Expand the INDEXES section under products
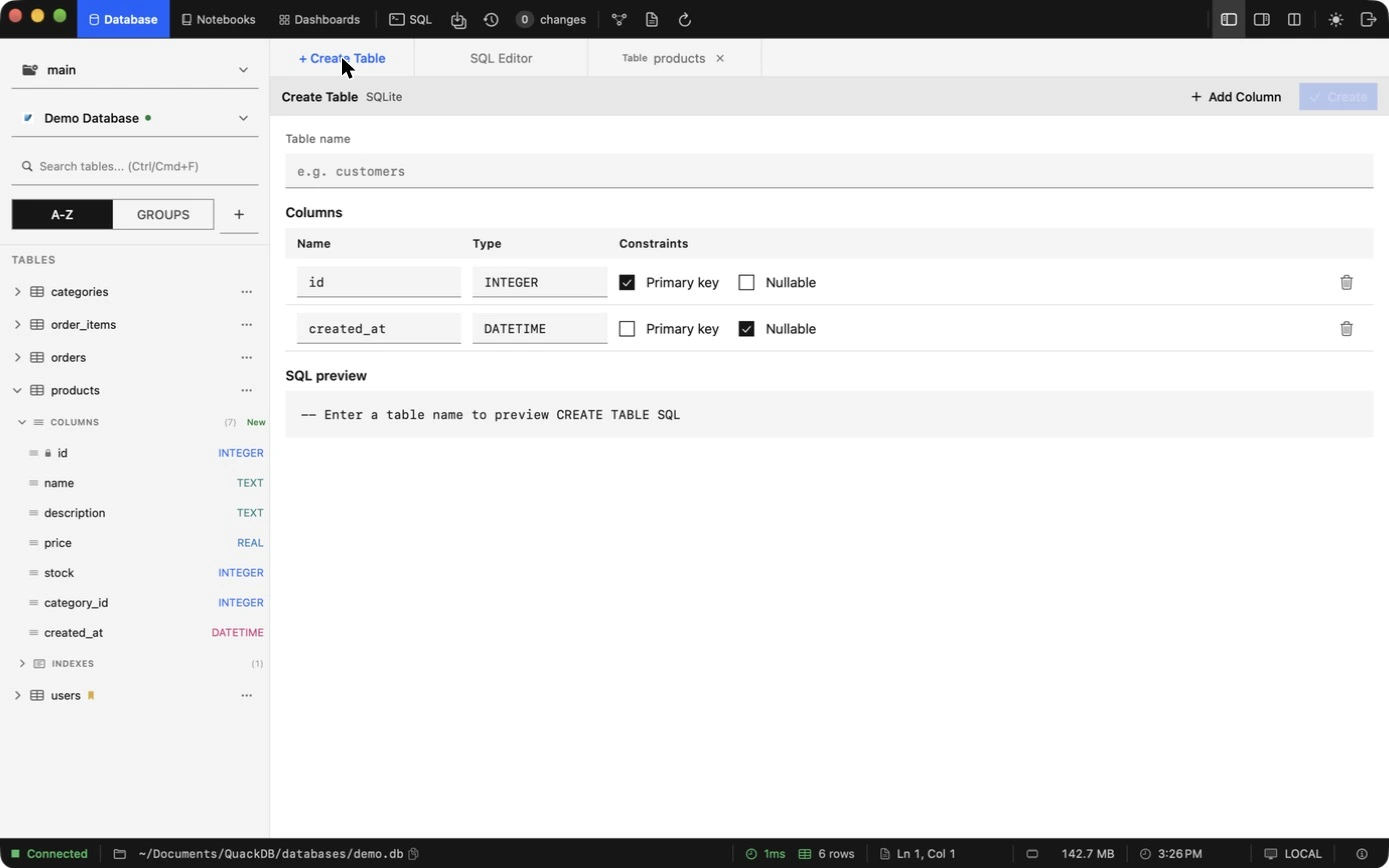Screen dimensions: 1389x868 point(22,664)
